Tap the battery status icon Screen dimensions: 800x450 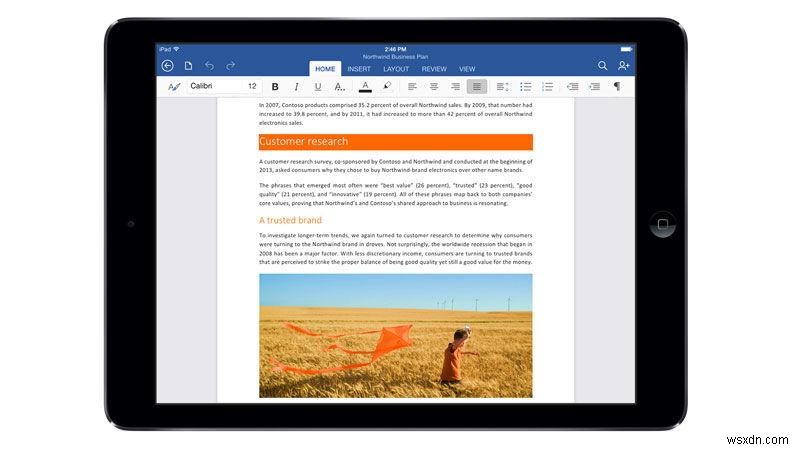(x=626, y=49)
